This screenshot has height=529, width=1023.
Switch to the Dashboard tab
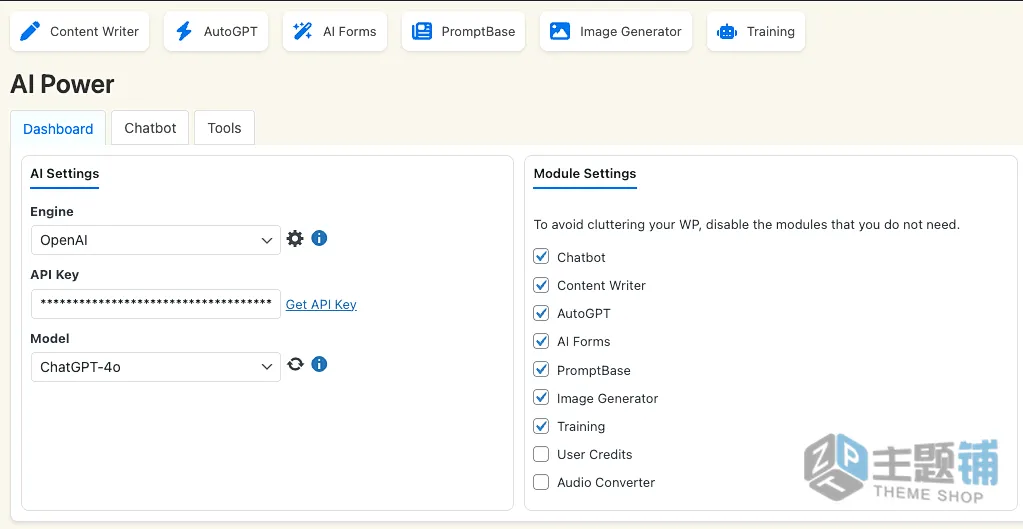(58, 128)
